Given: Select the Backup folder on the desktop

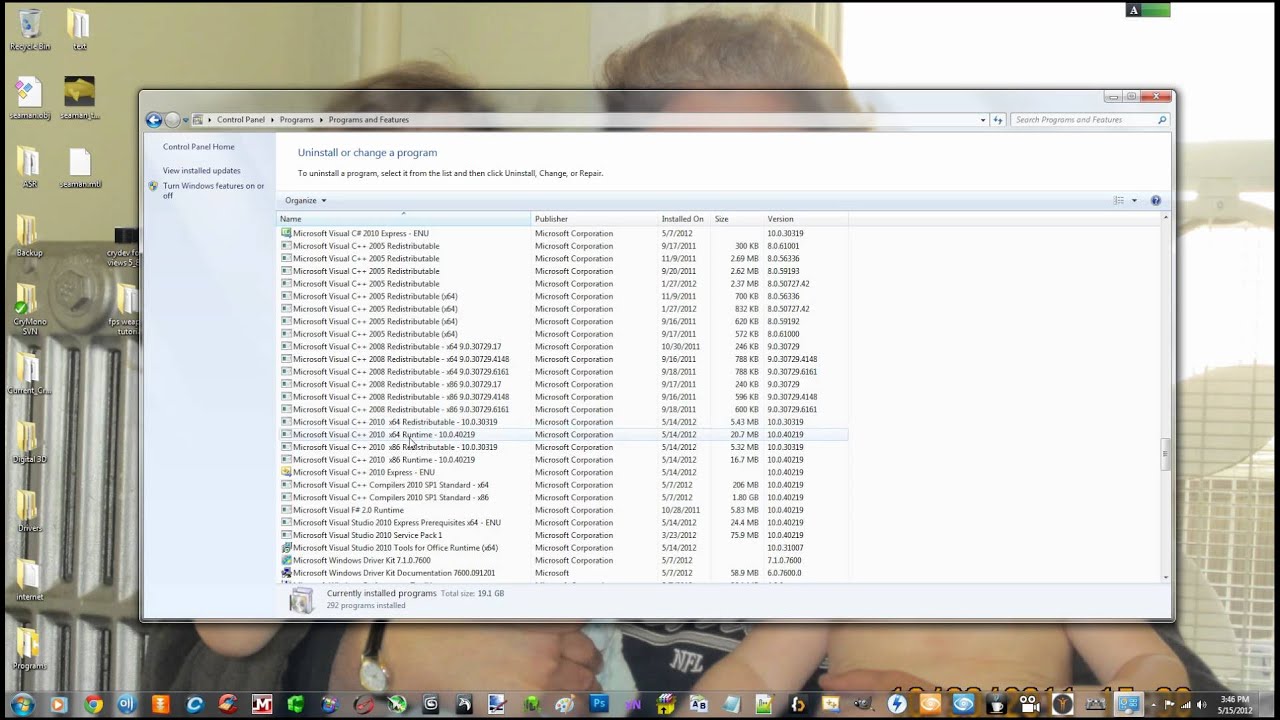Looking at the screenshot, I should pyautogui.click(x=29, y=236).
